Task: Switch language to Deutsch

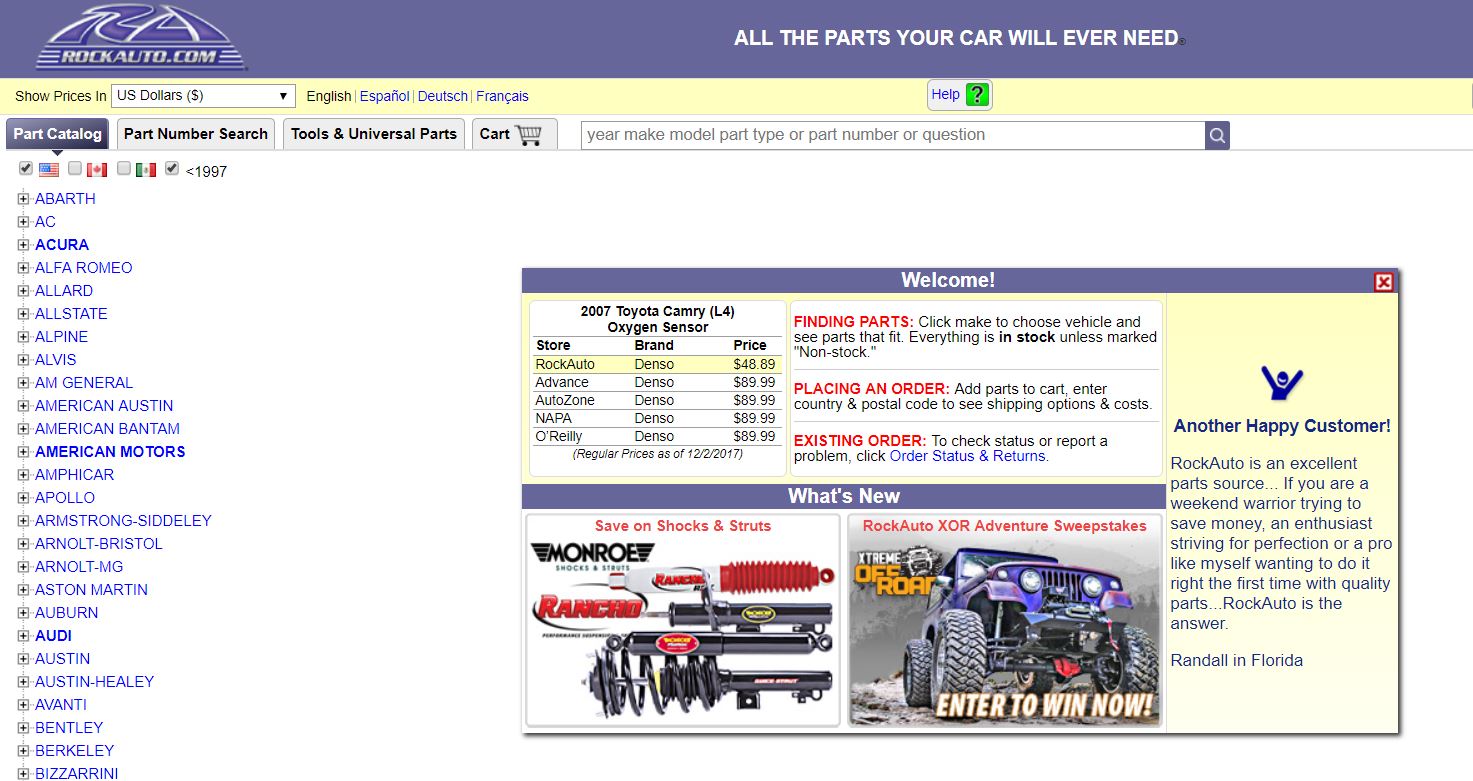Action: click(x=443, y=96)
